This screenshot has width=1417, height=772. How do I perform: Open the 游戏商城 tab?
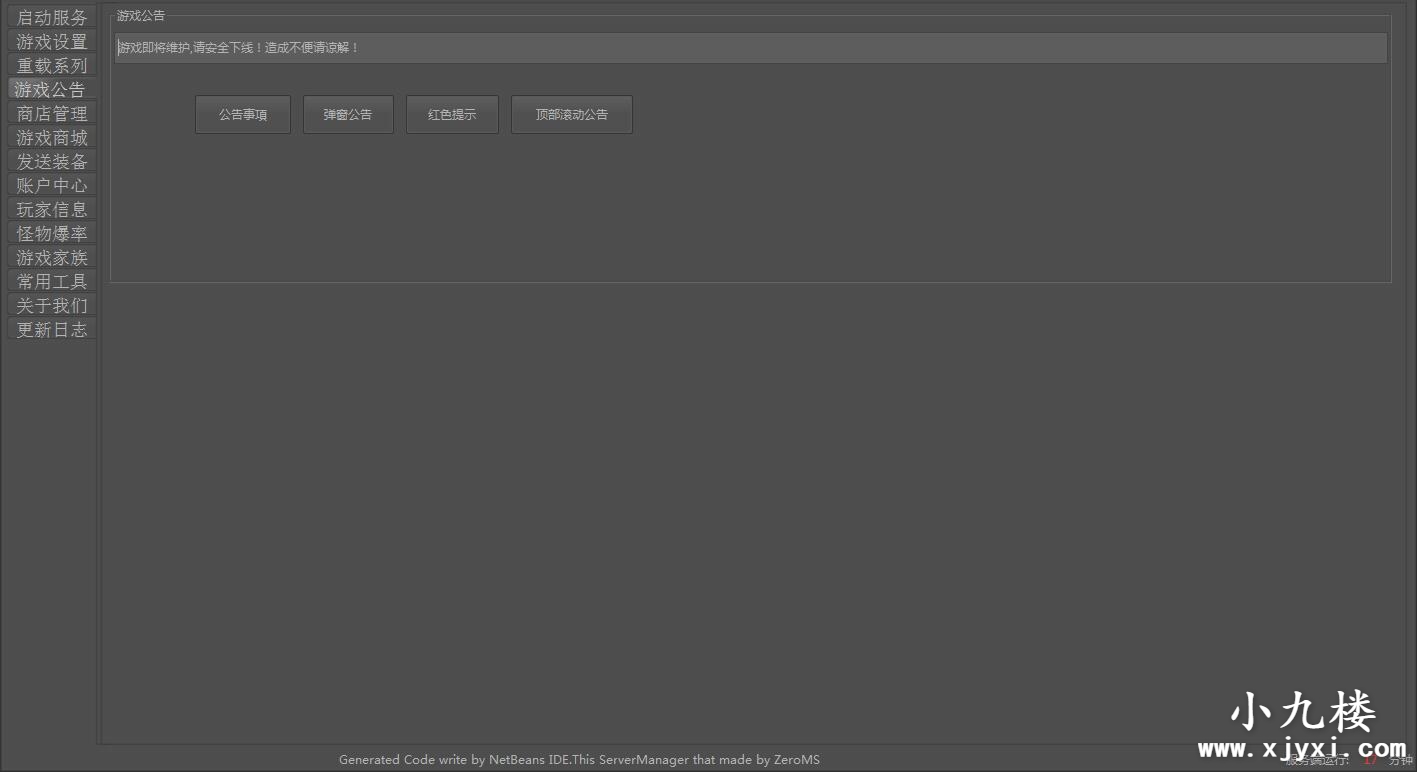point(52,137)
